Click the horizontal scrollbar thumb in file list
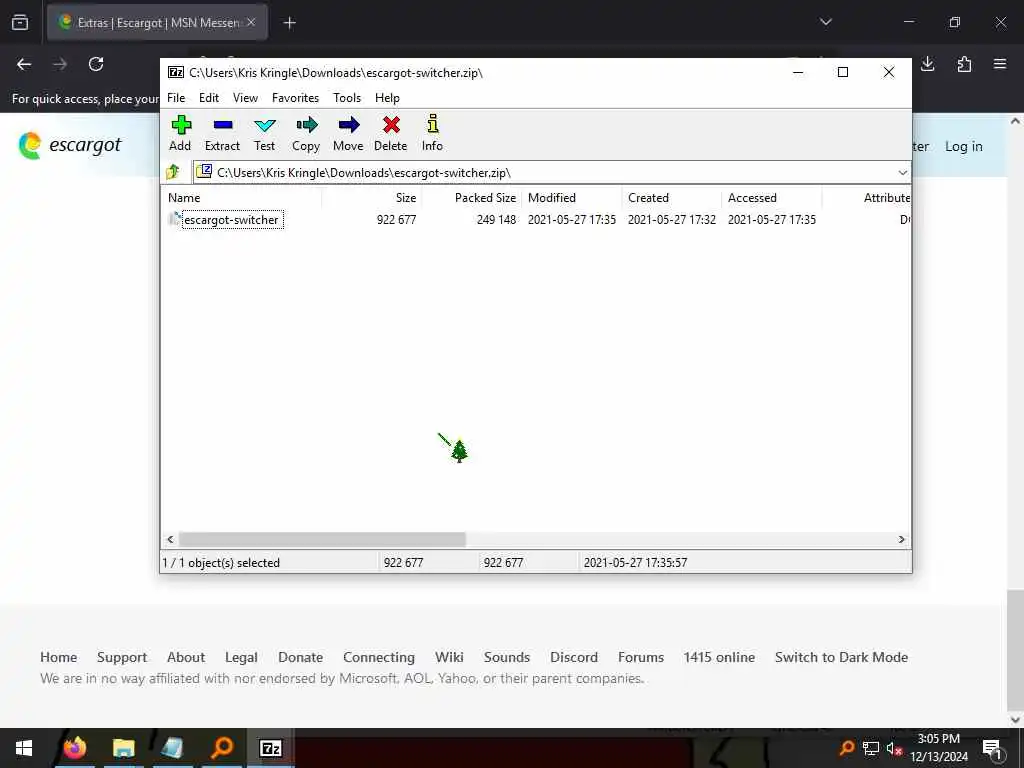The width and height of the screenshot is (1024, 768). point(322,539)
